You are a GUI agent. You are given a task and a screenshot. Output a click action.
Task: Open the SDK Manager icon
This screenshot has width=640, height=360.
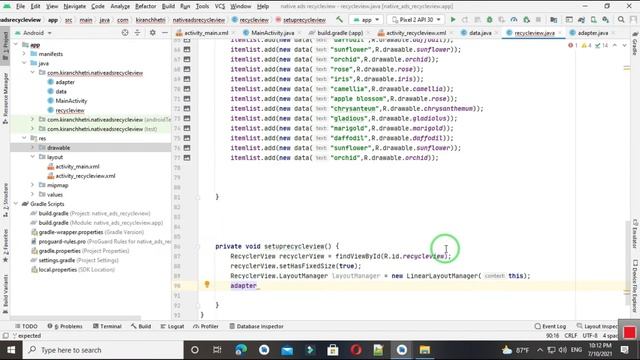point(606,20)
